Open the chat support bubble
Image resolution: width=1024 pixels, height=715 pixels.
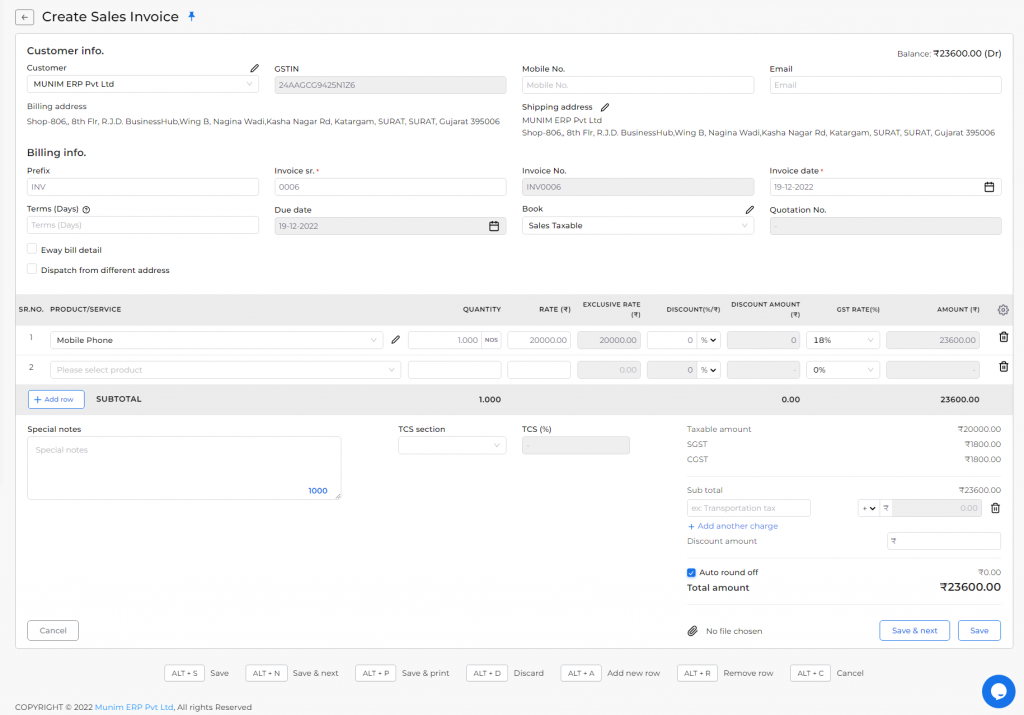[x=998, y=691]
